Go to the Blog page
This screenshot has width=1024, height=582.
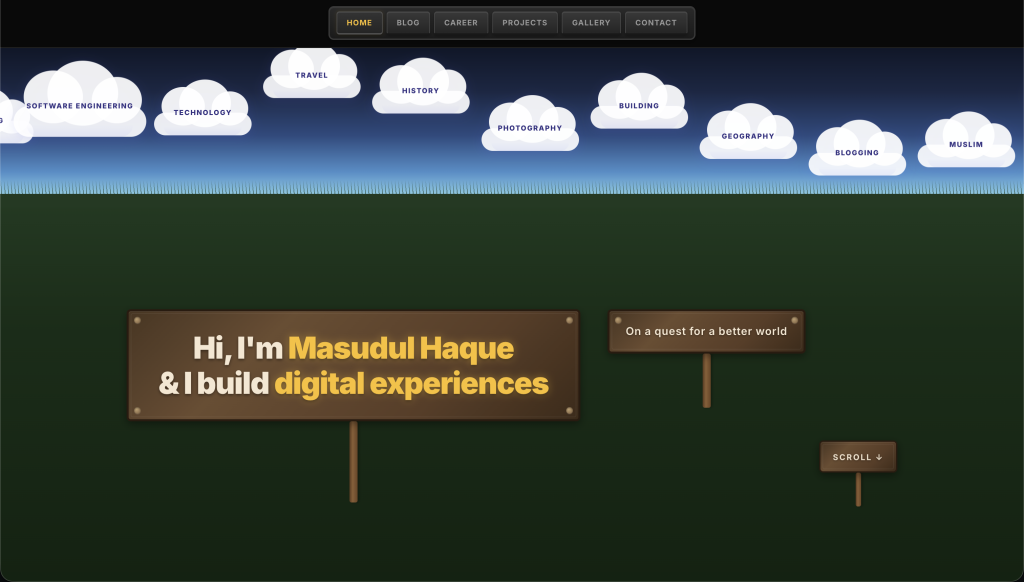408,23
